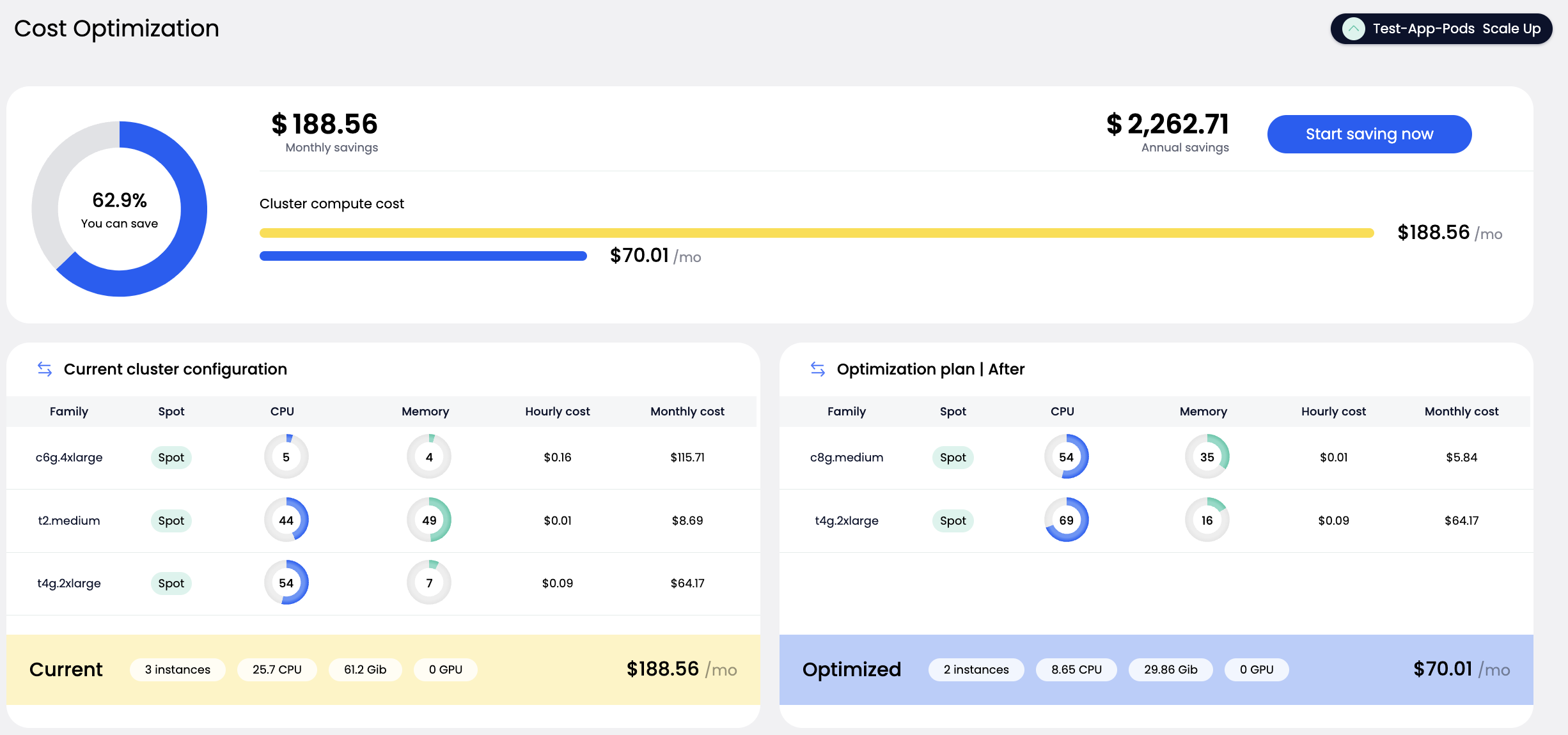Screen dimensions: 1568x735
Task: Click the Spot badge for c6g.4xlarge
Action: 171,458
